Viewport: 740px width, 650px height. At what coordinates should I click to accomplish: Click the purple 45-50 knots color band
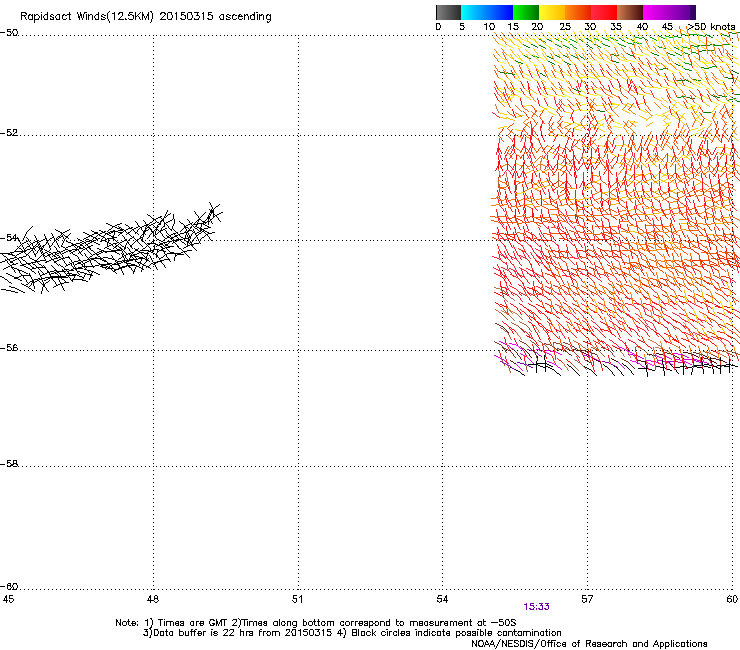pos(682,12)
